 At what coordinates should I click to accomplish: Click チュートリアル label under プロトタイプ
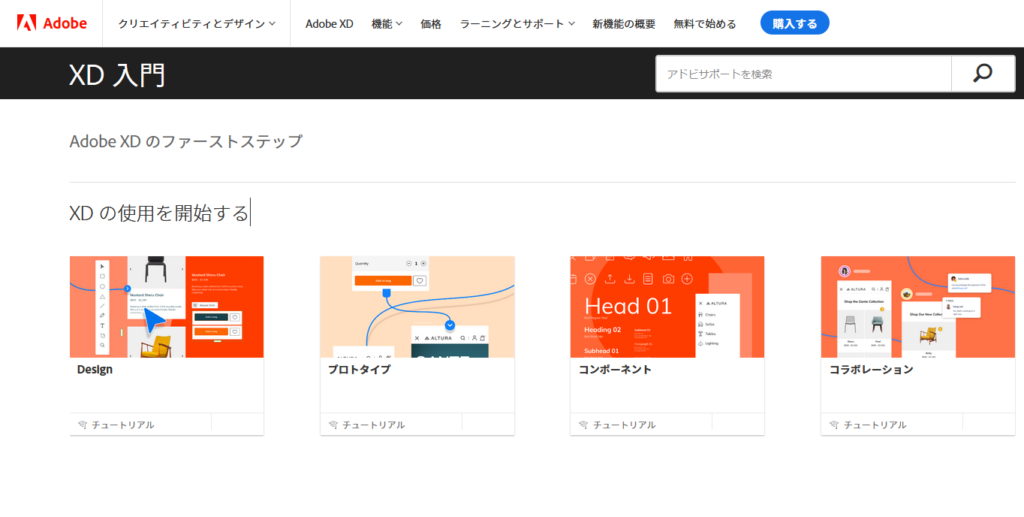pos(374,425)
